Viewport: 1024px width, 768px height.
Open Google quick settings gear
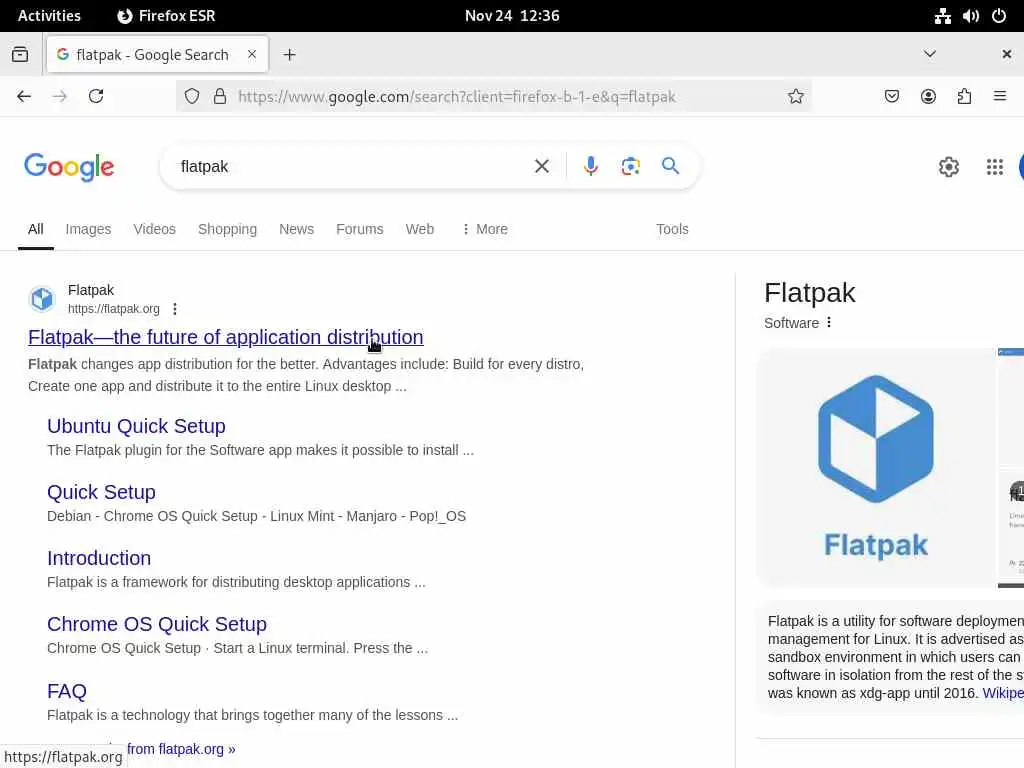(x=948, y=167)
